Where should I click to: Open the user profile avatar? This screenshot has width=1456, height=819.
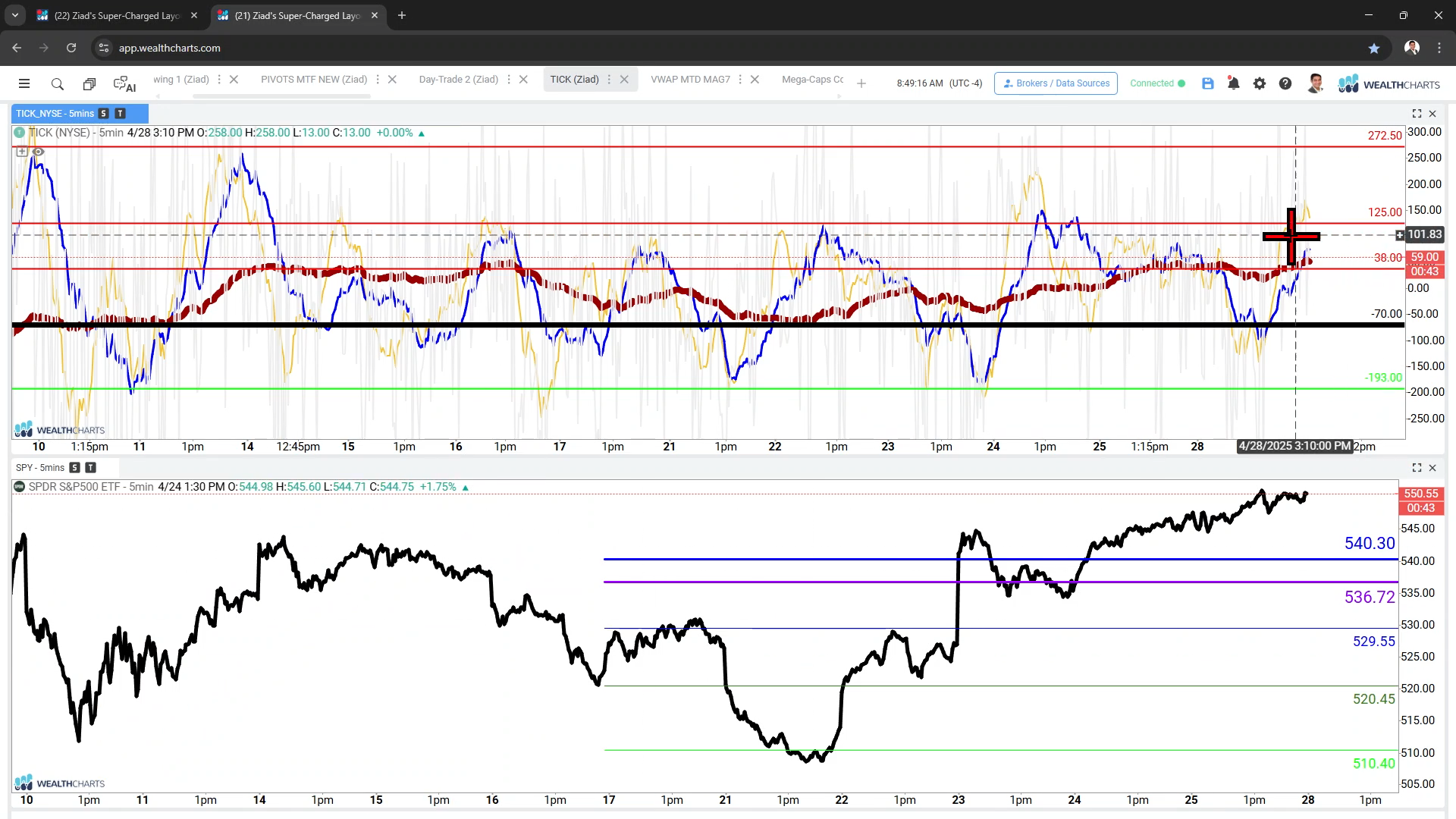pos(1316,83)
